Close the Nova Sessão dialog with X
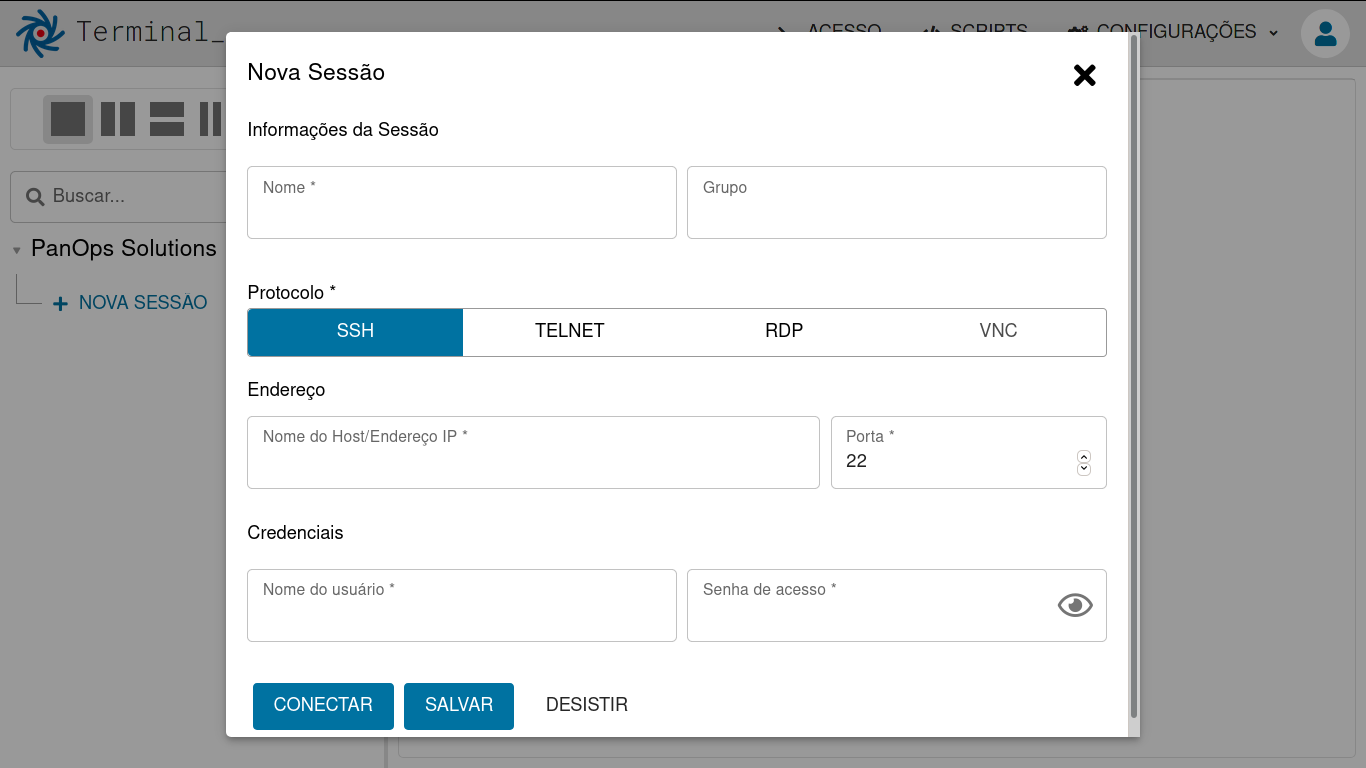Viewport: 1366px width, 768px height. coord(1085,75)
